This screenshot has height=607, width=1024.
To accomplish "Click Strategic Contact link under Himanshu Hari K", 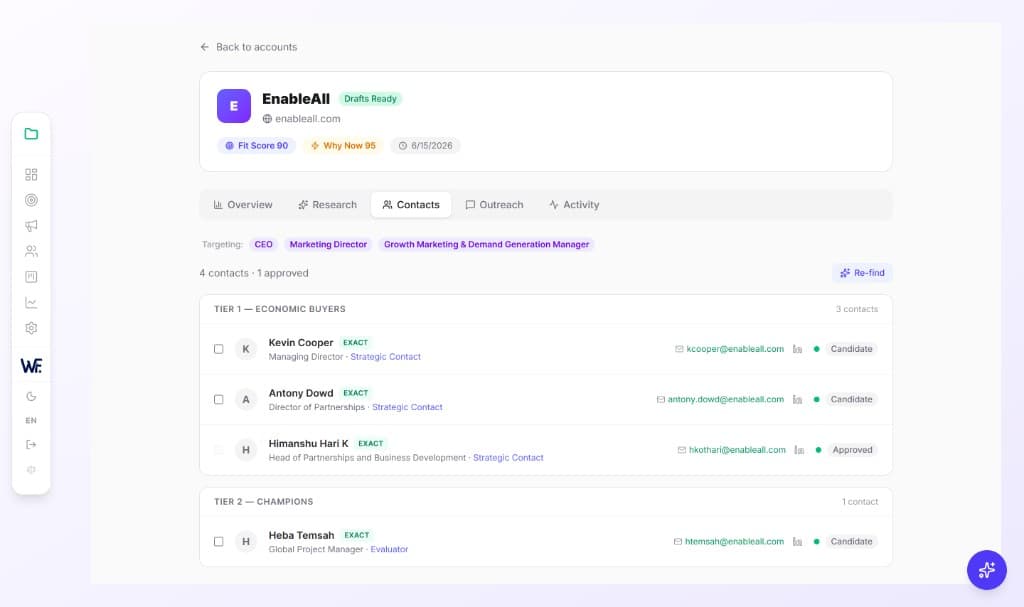I will (508, 457).
